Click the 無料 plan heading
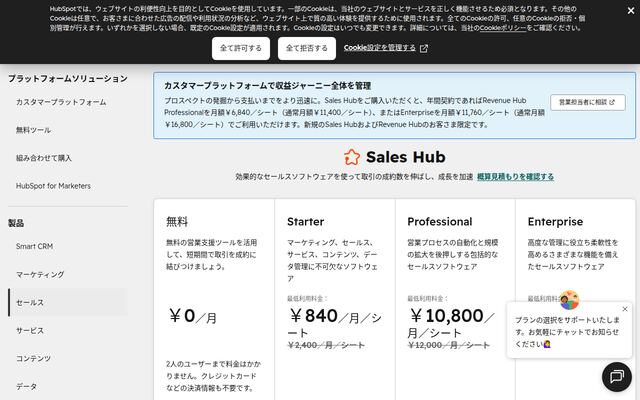This screenshot has height=400, width=640. click(x=177, y=222)
